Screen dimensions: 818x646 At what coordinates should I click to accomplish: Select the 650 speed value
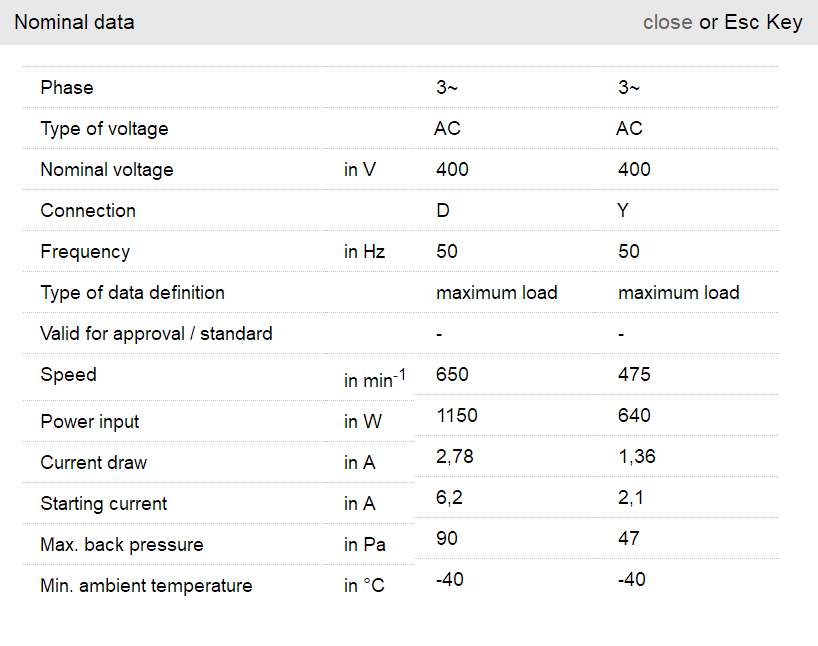tap(452, 375)
